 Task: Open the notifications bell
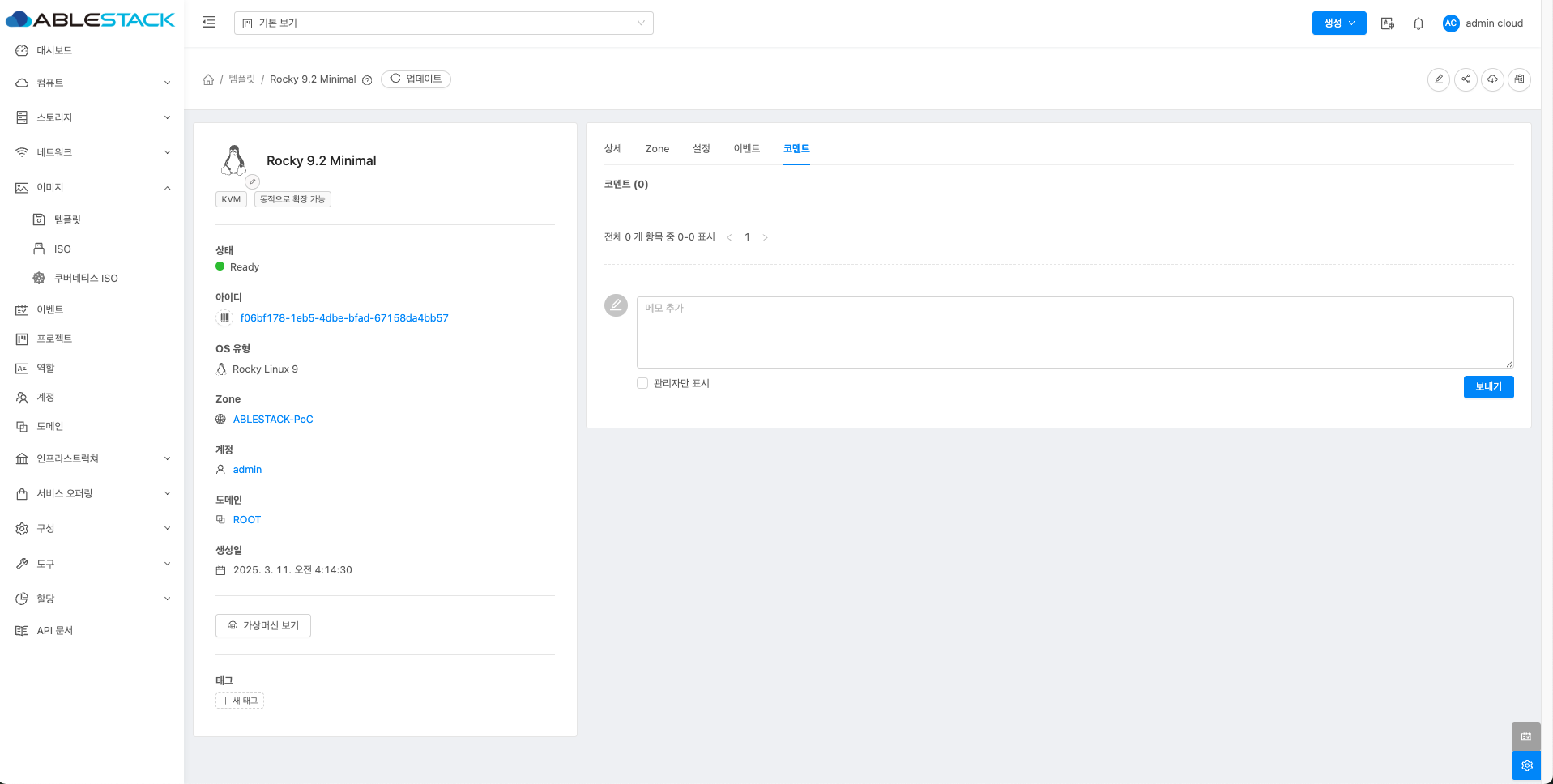(x=1419, y=23)
